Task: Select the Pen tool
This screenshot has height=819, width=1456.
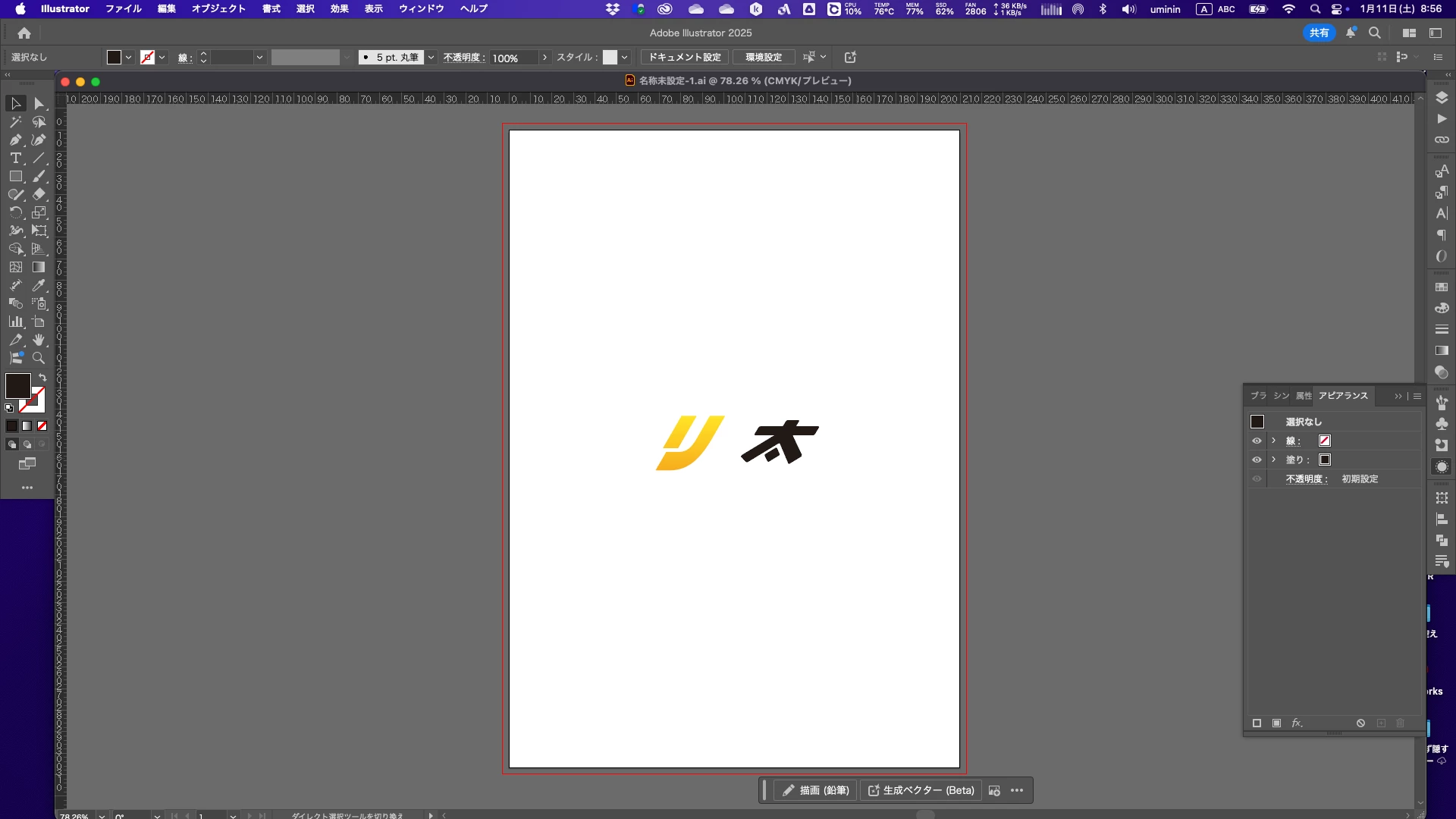Action: [15, 140]
